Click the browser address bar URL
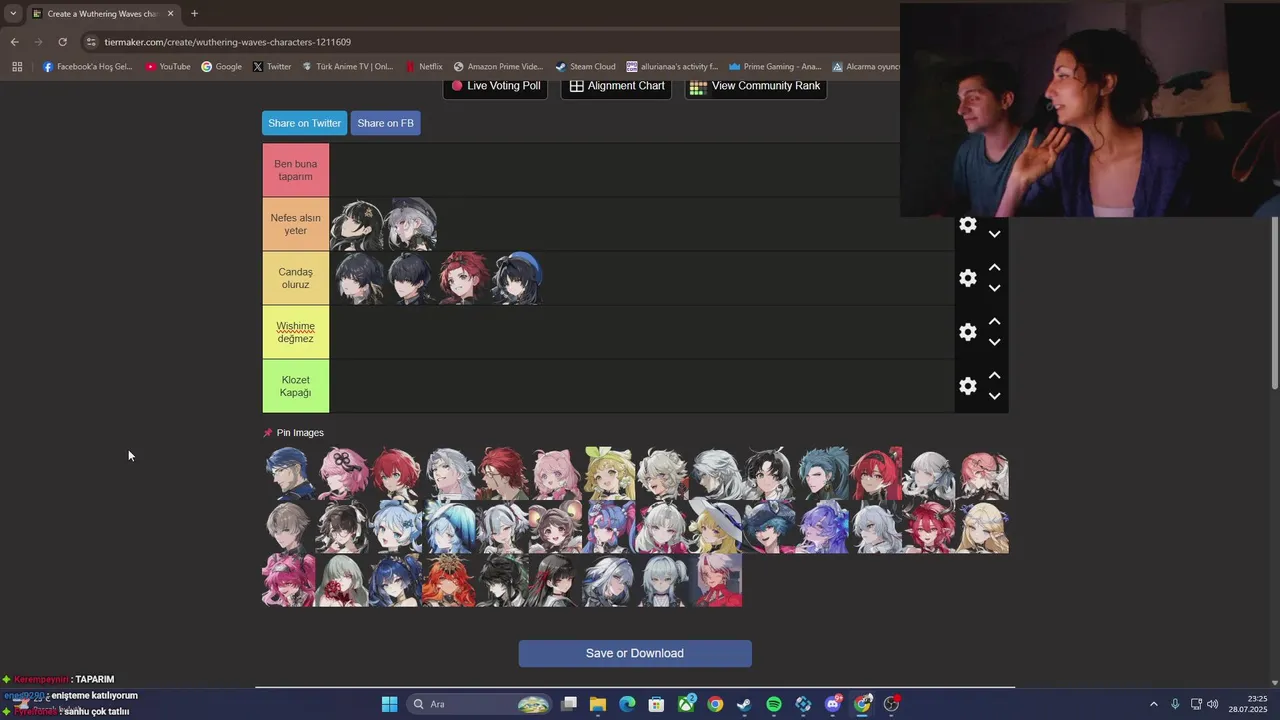Viewport: 1280px width, 720px height. click(x=227, y=42)
